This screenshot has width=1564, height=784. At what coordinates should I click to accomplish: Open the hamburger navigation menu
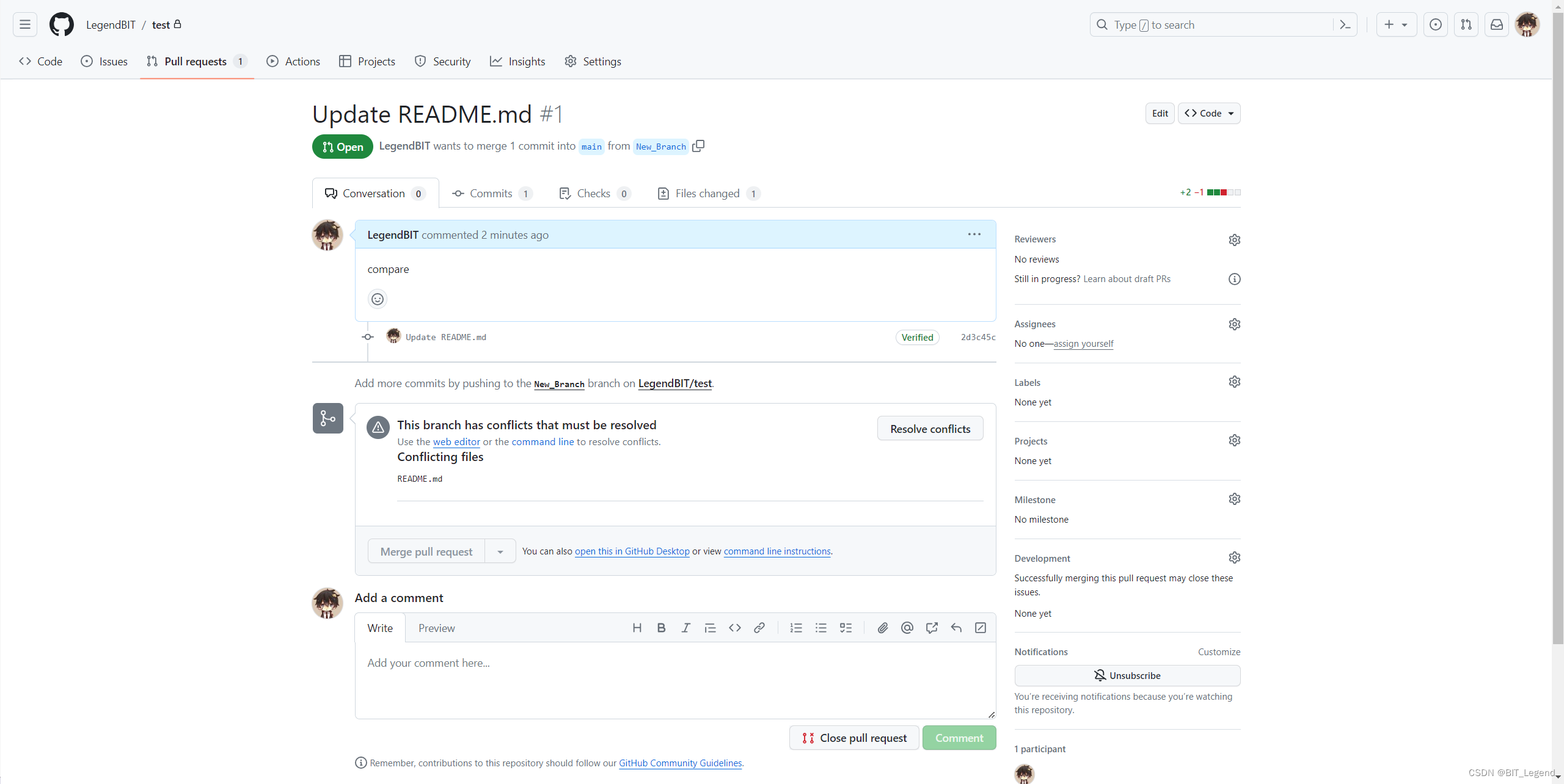[24, 24]
